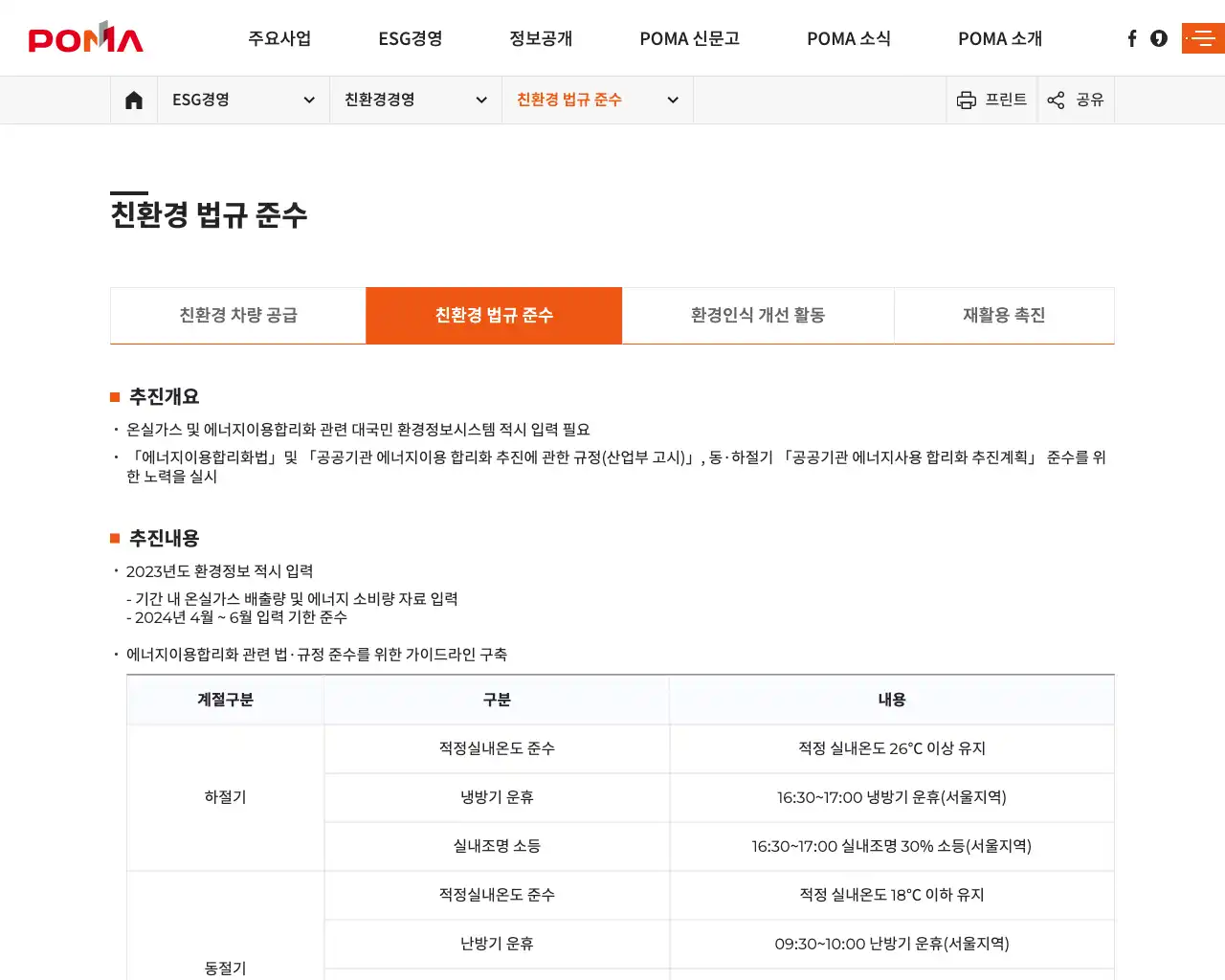
Task: Click 16:30~17:00 냉방기 운휴(서울지역) cell
Action: (892, 797)
